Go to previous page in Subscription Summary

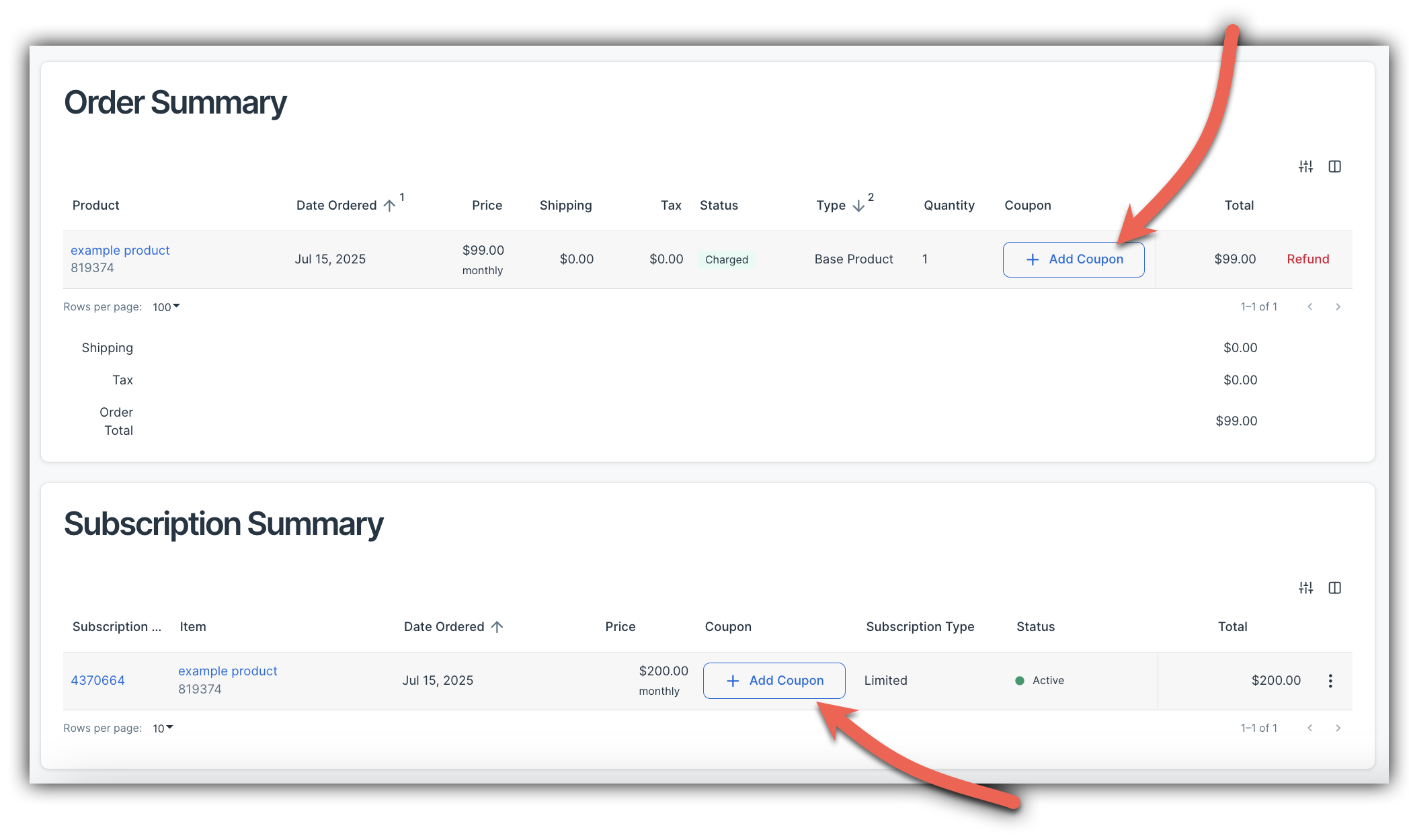click(x=1310, y=728)
